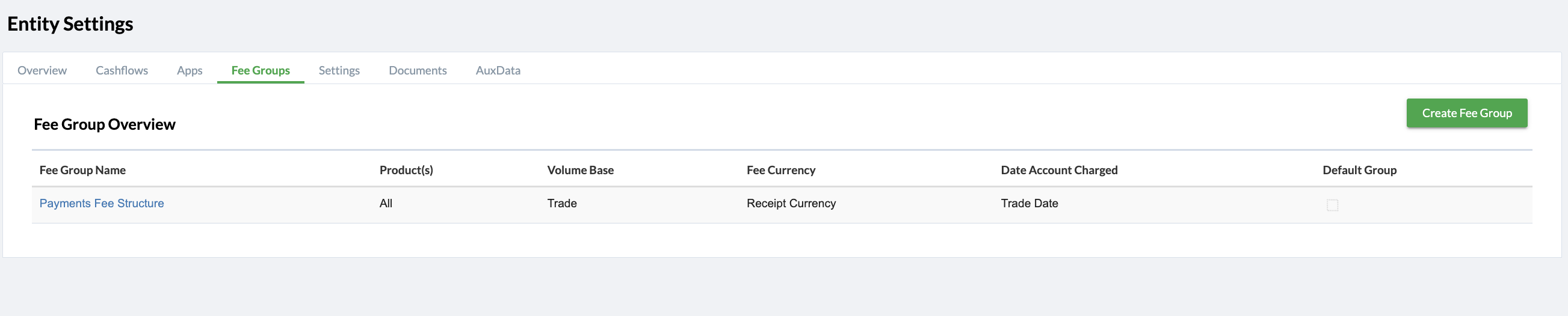
Task: Click the Fee Groups tab
Action: point(261,70)
